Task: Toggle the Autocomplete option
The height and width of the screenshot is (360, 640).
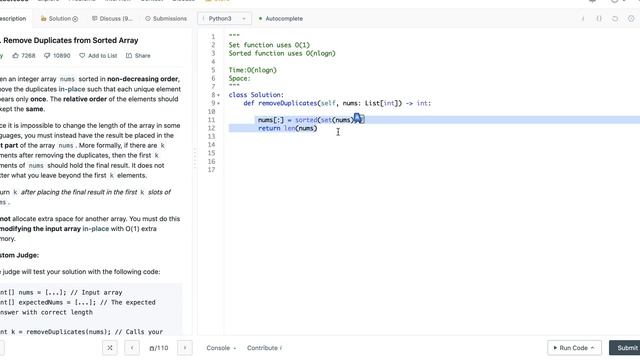Action: point(280,19)
